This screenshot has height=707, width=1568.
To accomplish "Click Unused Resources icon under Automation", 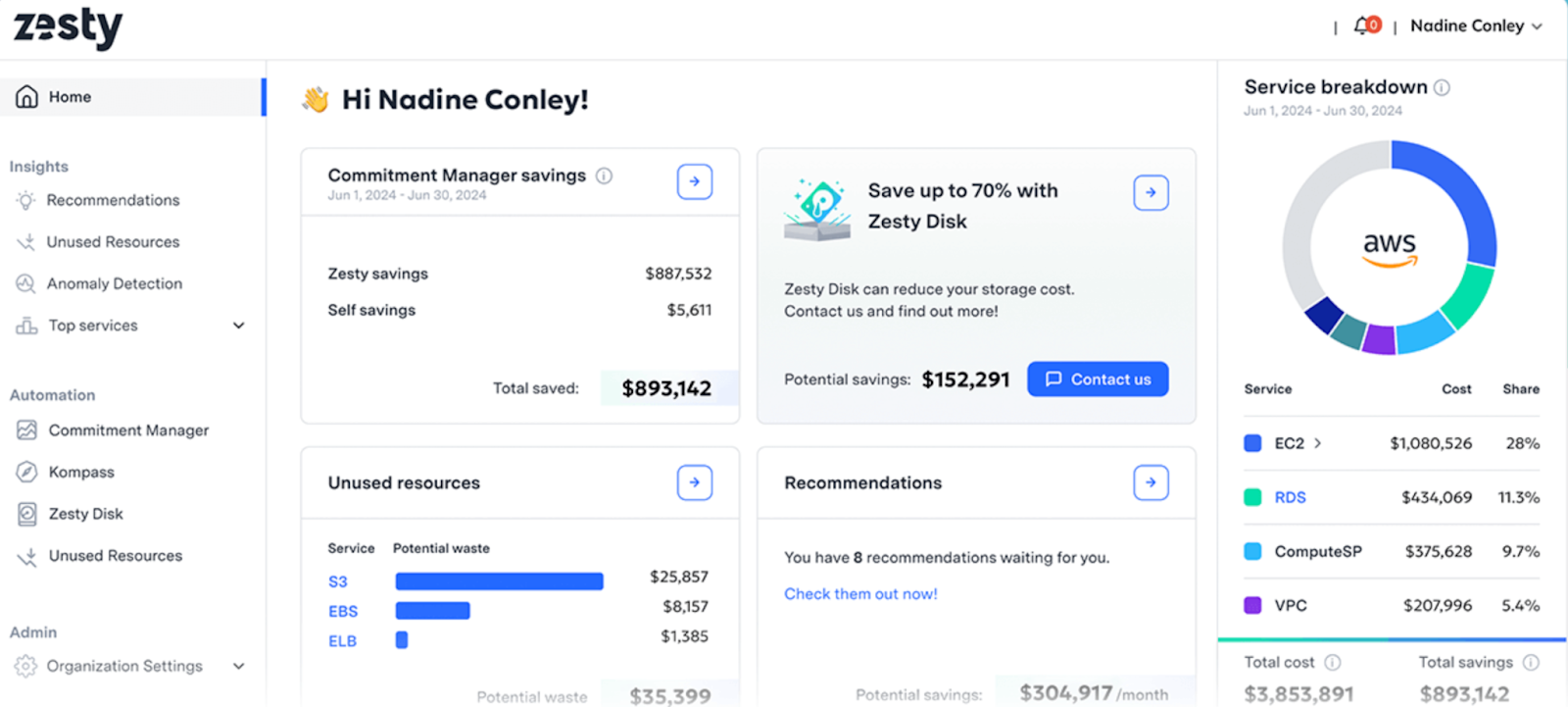I will [26, 556].
